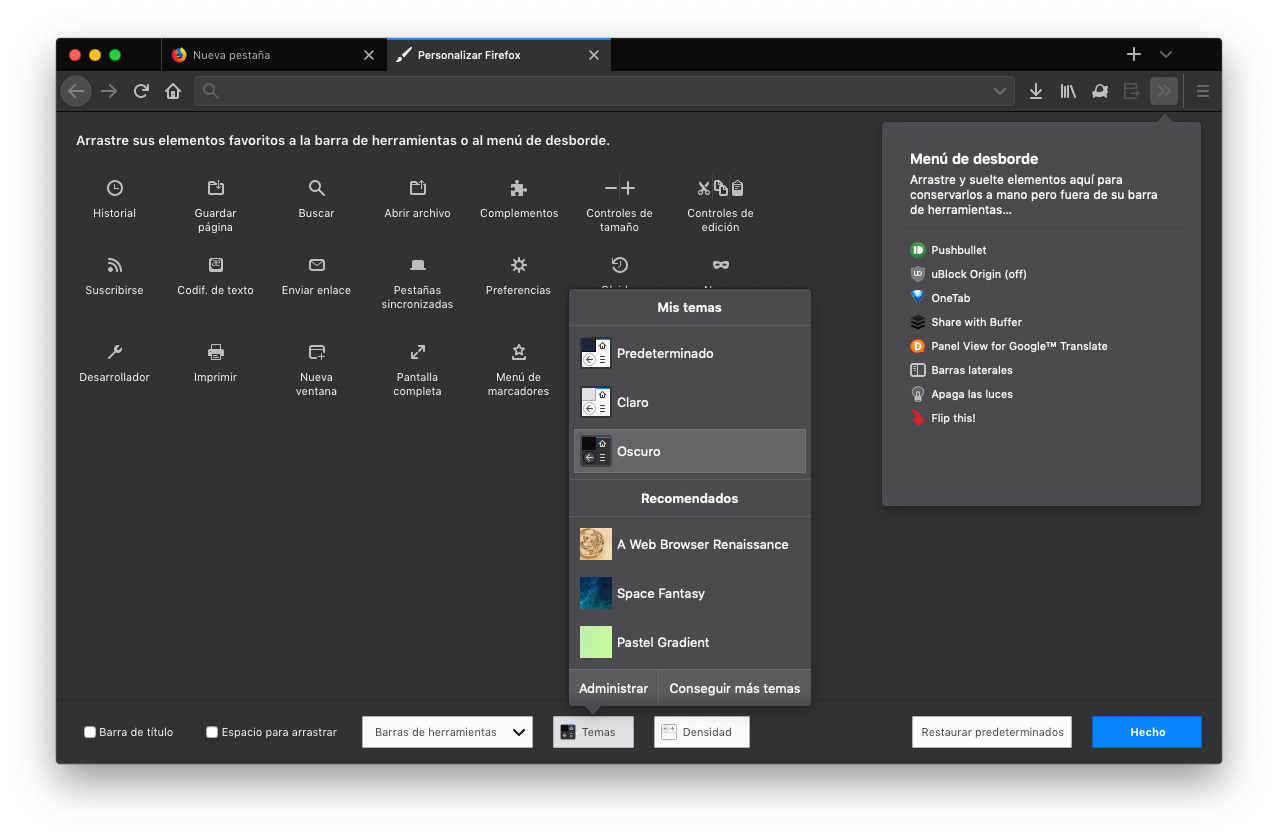
Task: Choose the Predeterminado theme
Action: (x=690, y=353)
